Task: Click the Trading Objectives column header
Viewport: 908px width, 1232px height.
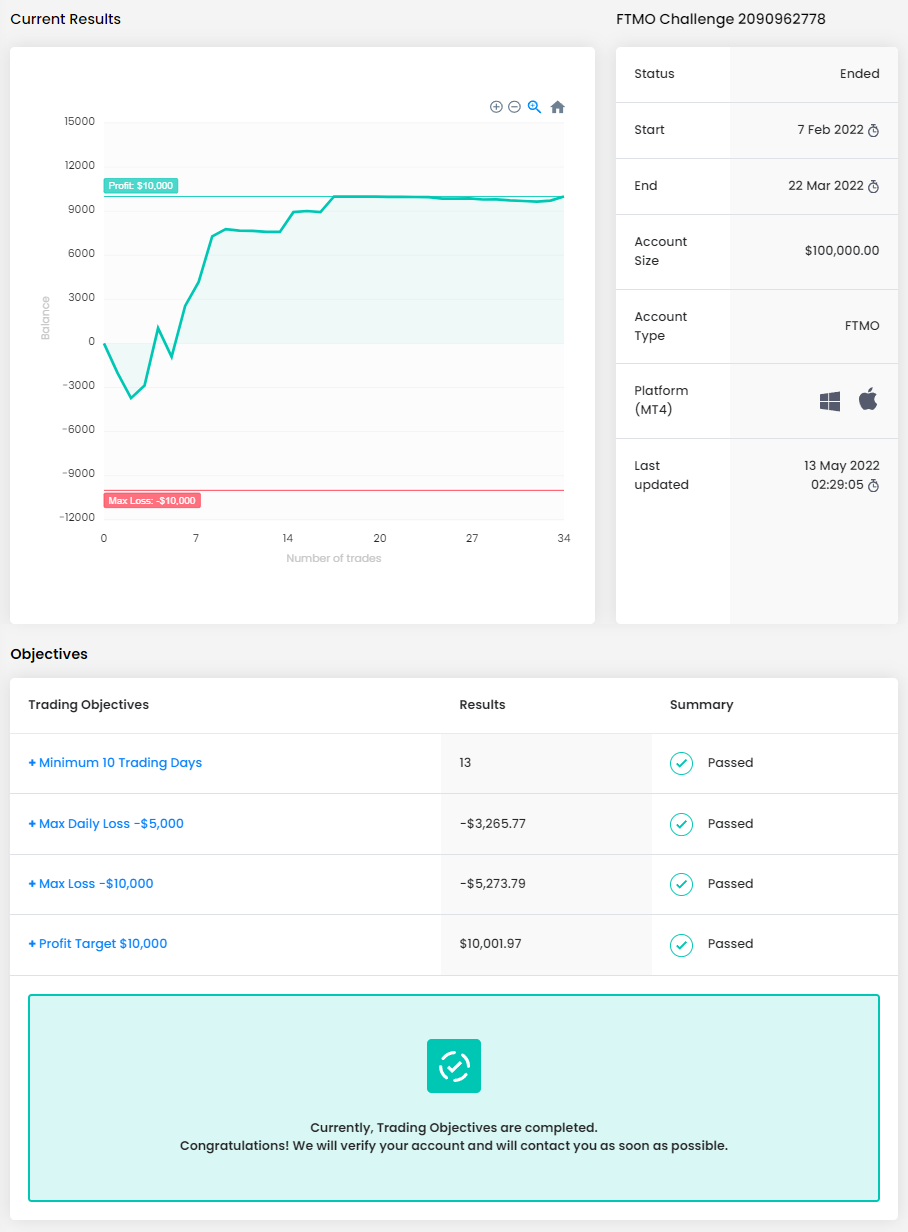Action: tap(88, 705)
